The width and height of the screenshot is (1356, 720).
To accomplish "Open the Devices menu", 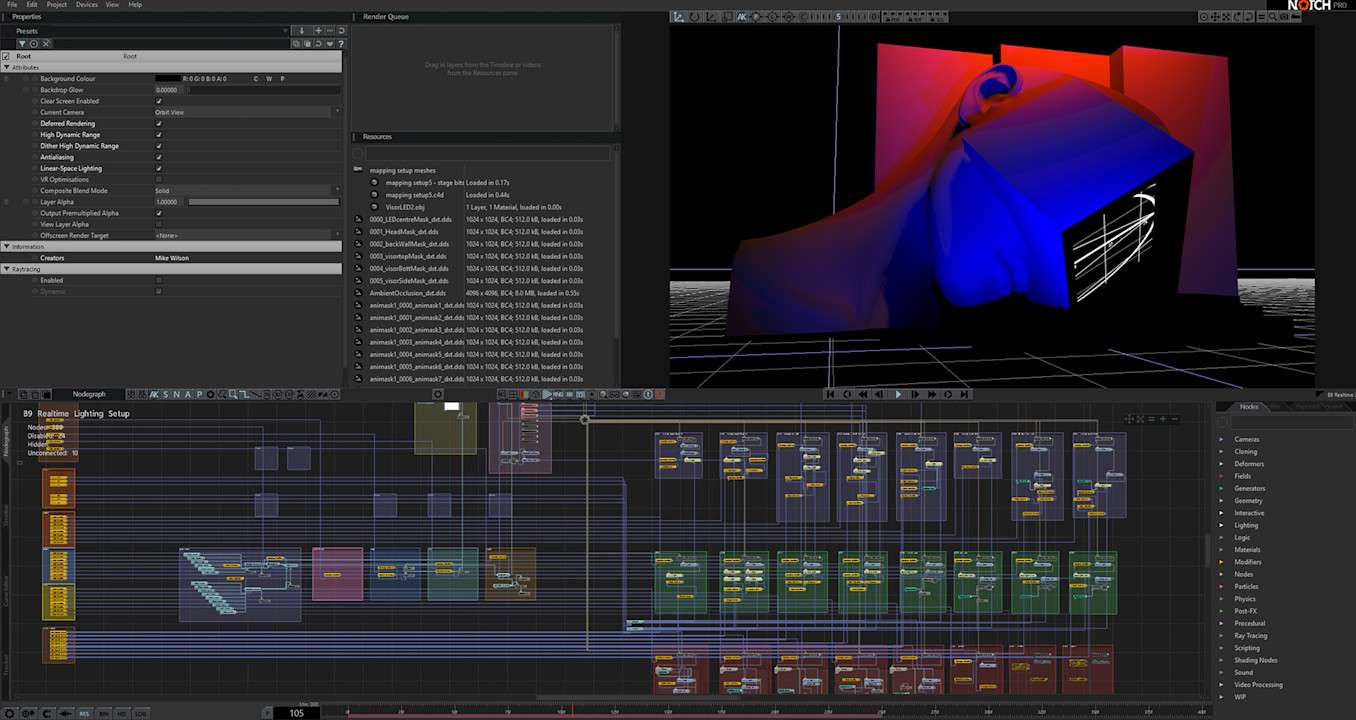I will click(x=87, y=5).
